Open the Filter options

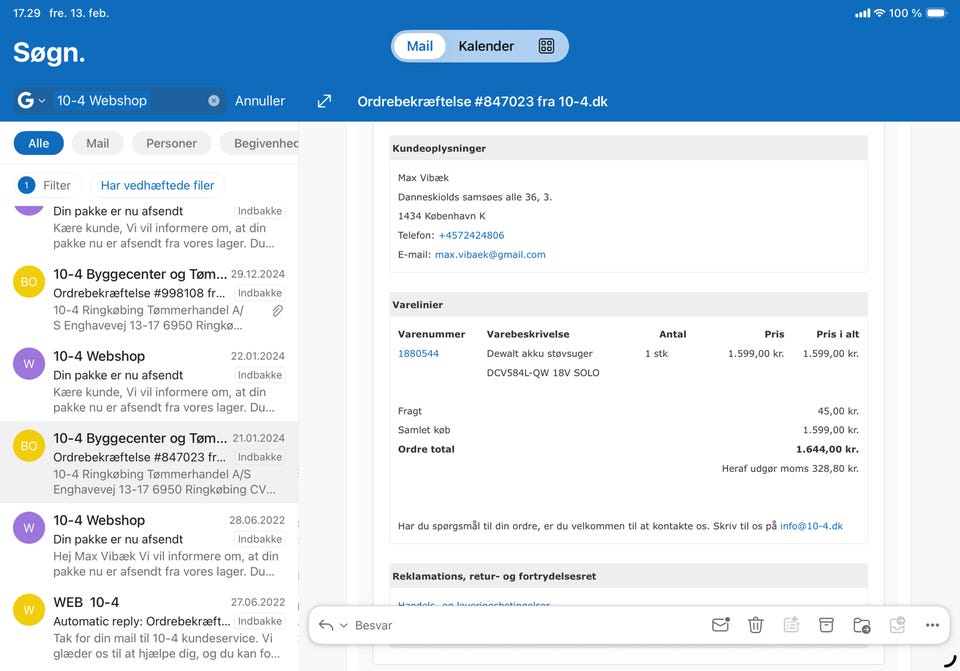click(46, 185)
